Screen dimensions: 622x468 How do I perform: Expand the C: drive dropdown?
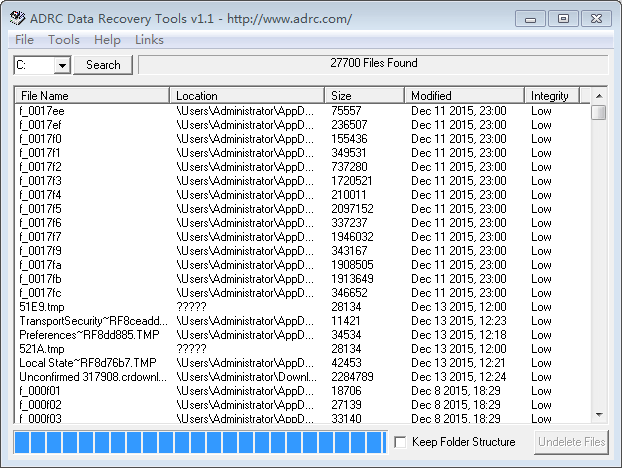62,65
